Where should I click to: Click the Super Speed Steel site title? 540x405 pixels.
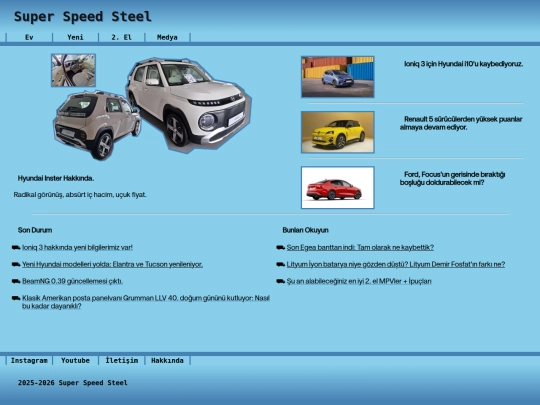coord(83,17)
